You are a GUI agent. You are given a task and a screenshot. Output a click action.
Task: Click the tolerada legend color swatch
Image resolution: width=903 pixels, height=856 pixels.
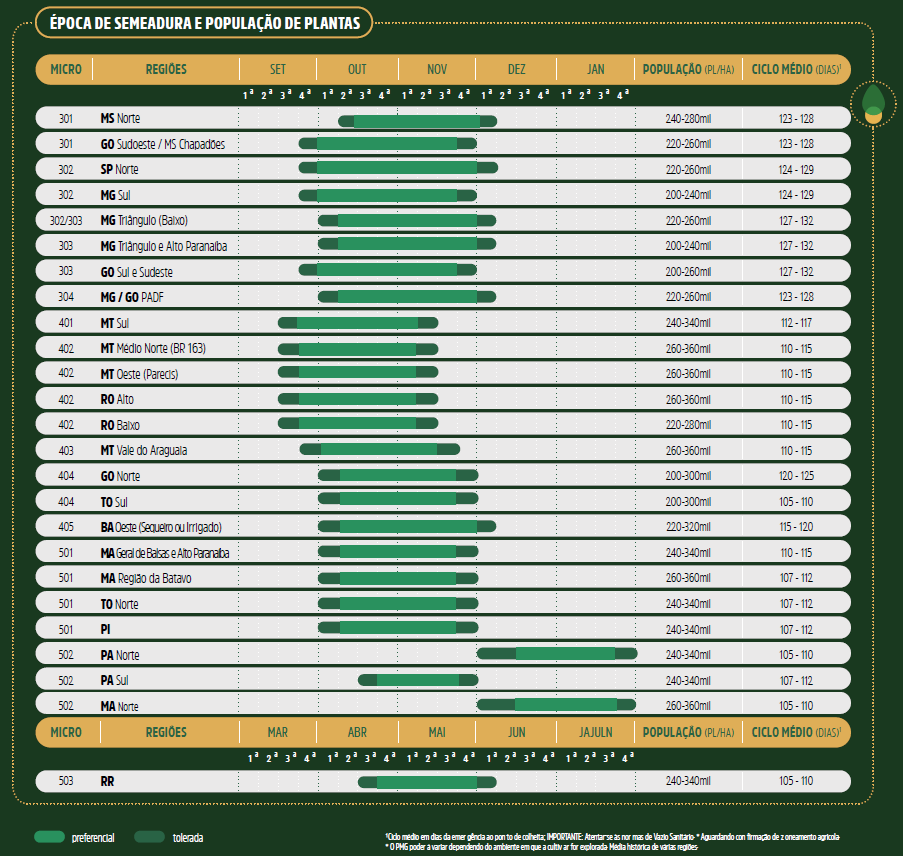coord(150,836)
